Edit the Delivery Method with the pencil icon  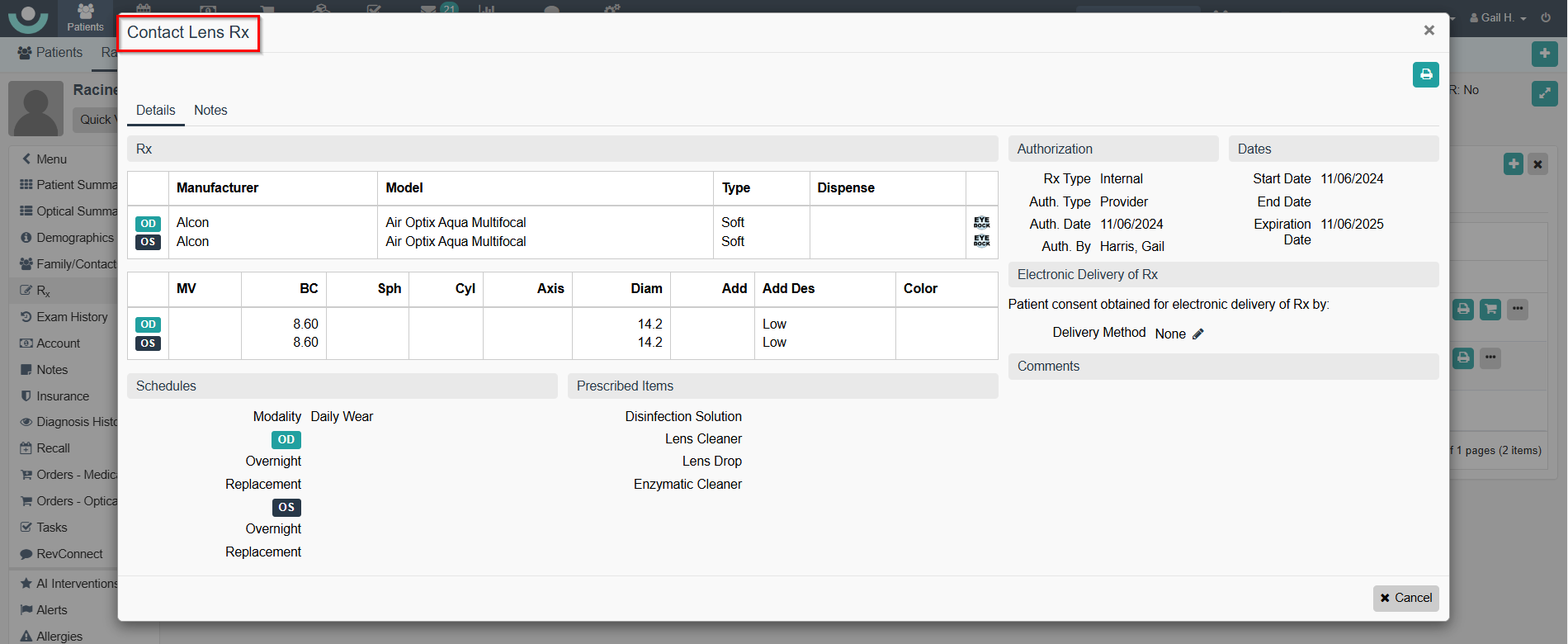(x=1198, y=334)
